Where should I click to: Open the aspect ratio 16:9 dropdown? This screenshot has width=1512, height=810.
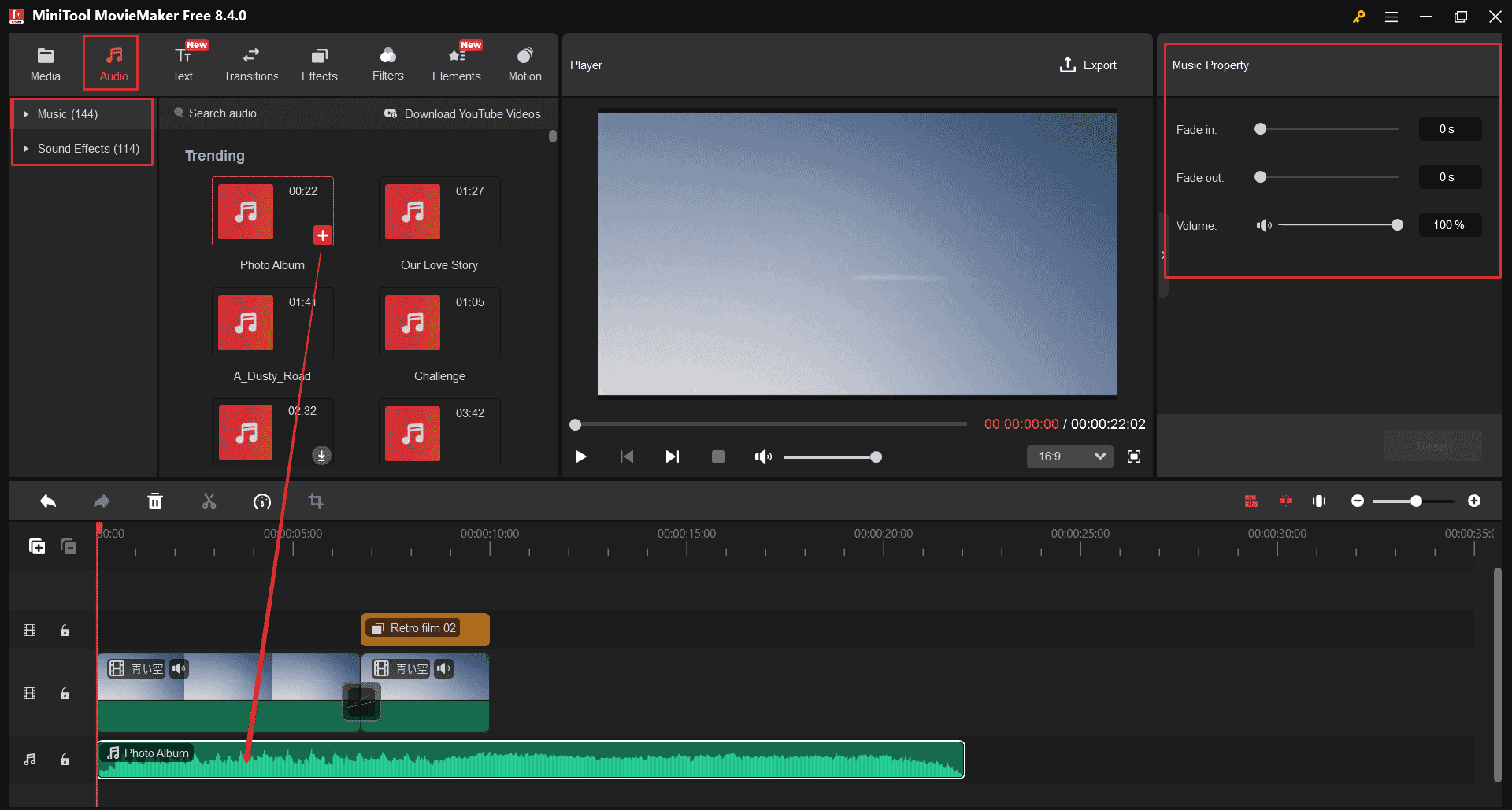point(1069,457)
